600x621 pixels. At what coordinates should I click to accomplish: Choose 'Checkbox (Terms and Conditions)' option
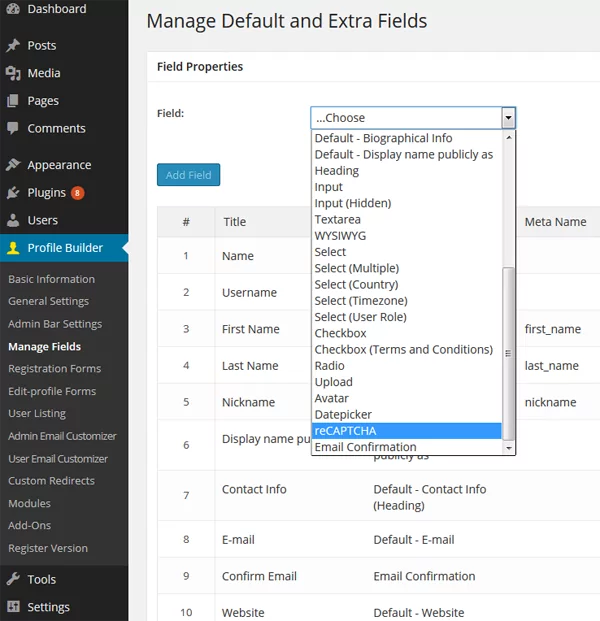[x=407, y=349]
